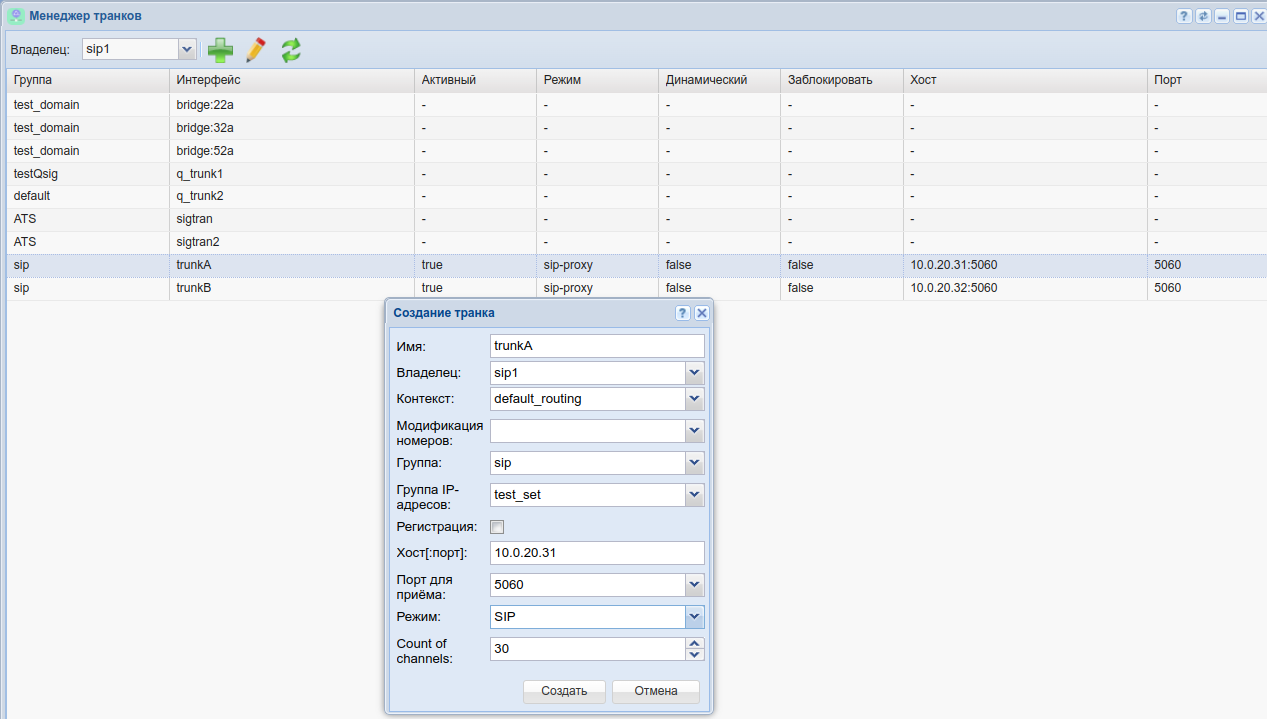The height and width of the screenshot is (719, 1267).
Task: Click the Имя text field
Action: tap(597, 346)
